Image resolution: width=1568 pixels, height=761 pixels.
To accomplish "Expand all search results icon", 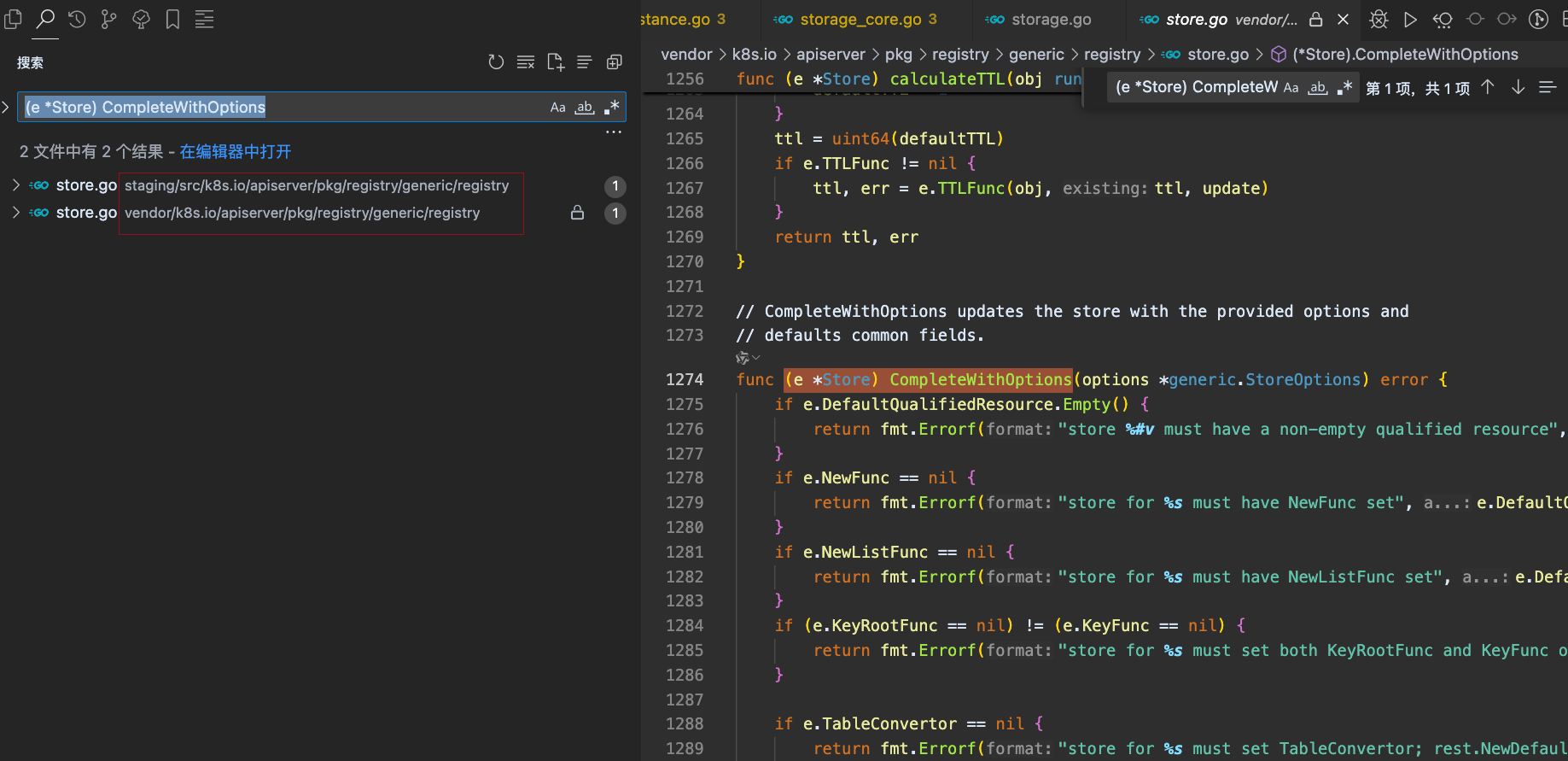I will point(615,61).
